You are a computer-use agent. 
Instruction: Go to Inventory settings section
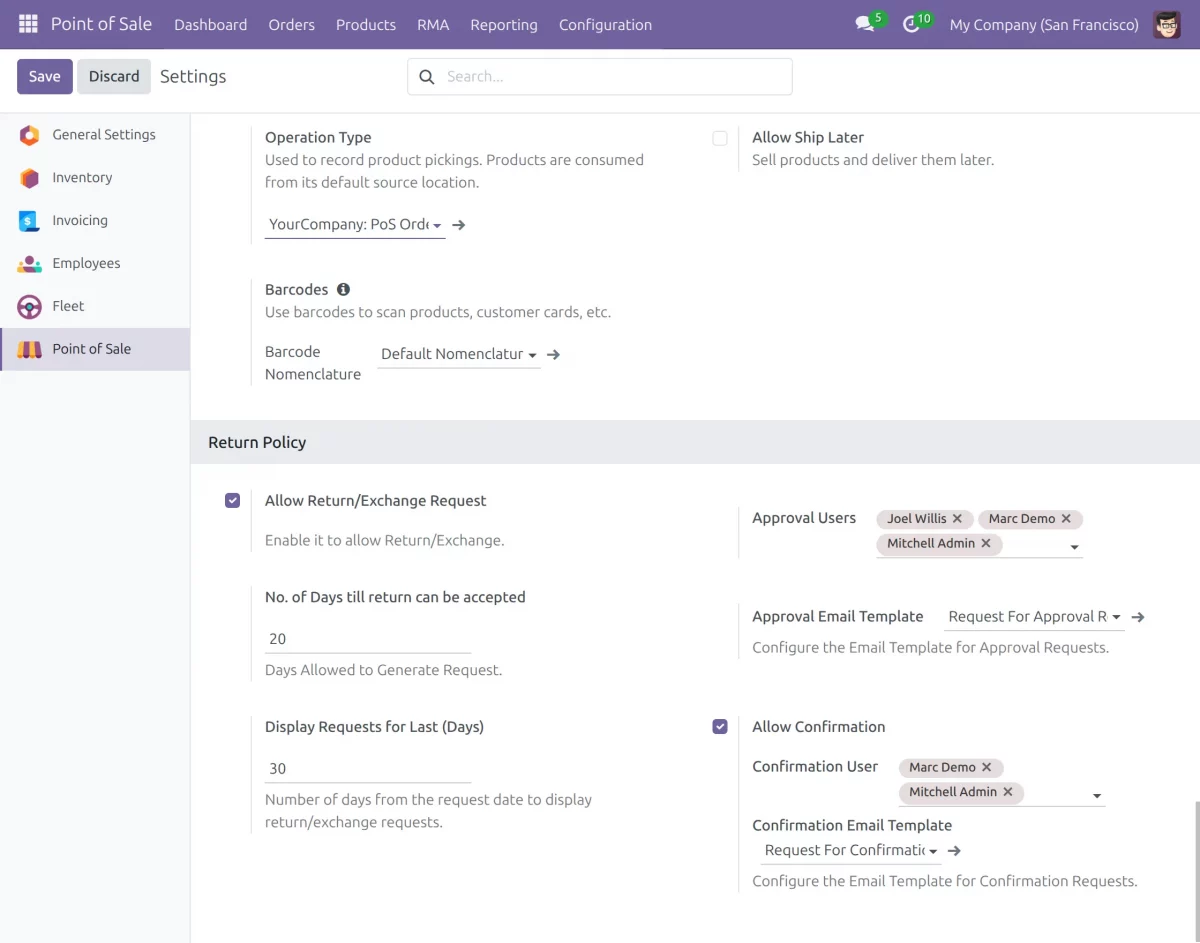coord(82,177)
